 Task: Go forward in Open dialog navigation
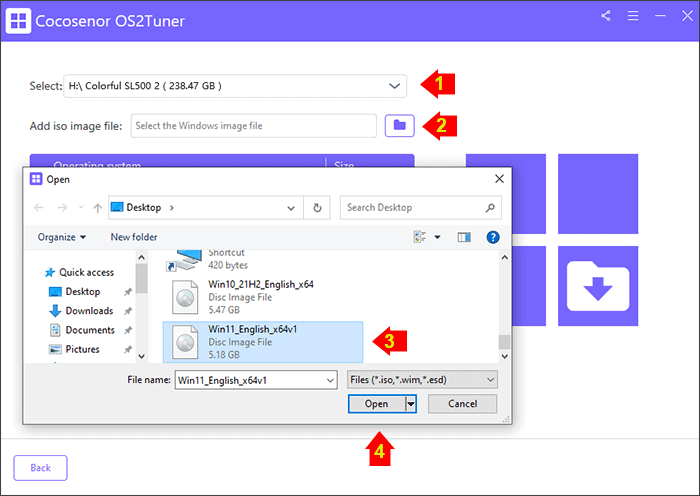pos(62,208)
